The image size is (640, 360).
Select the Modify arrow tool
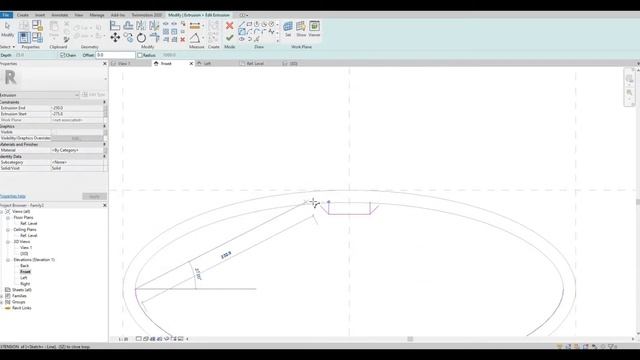[x=7, y=26]
